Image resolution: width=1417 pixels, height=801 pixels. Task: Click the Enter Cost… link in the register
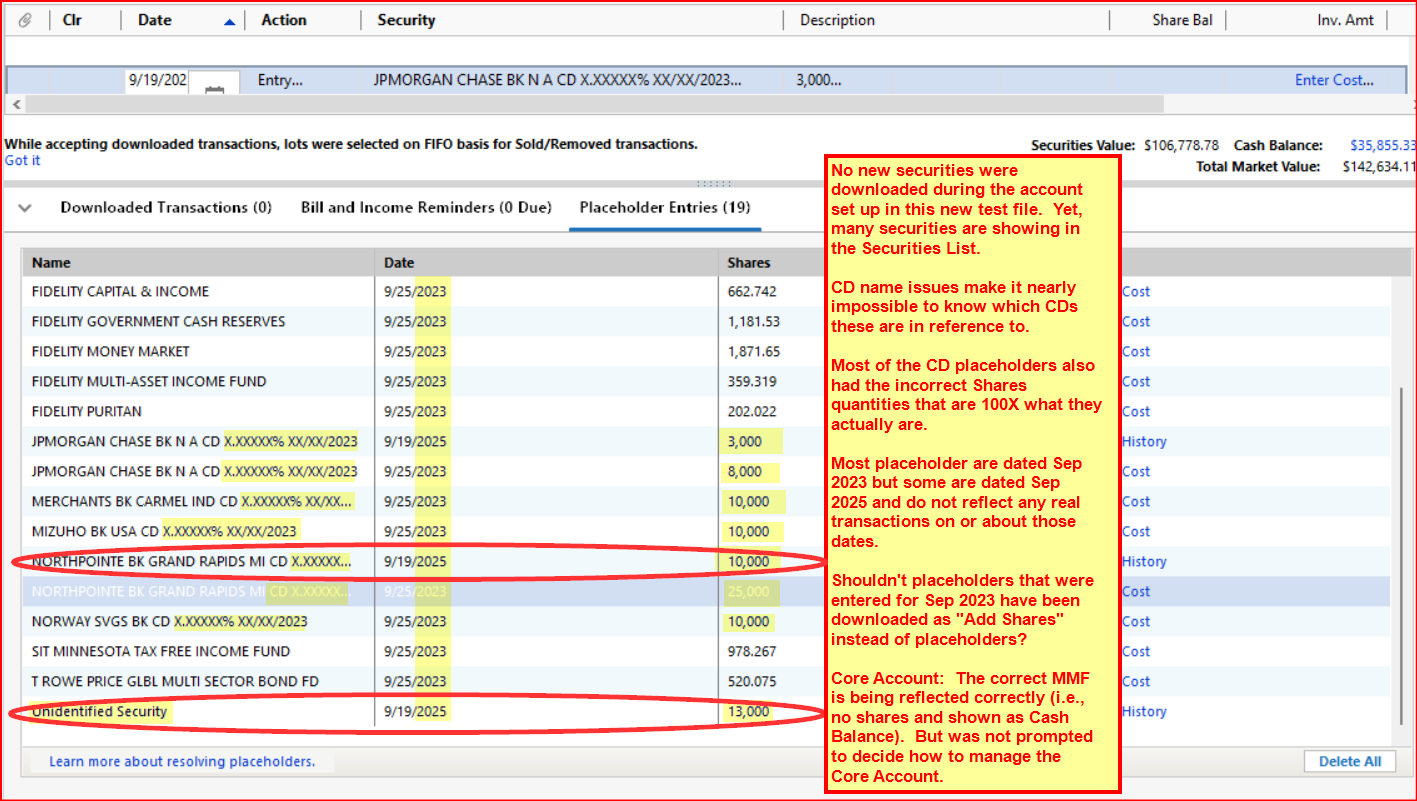1334,80
